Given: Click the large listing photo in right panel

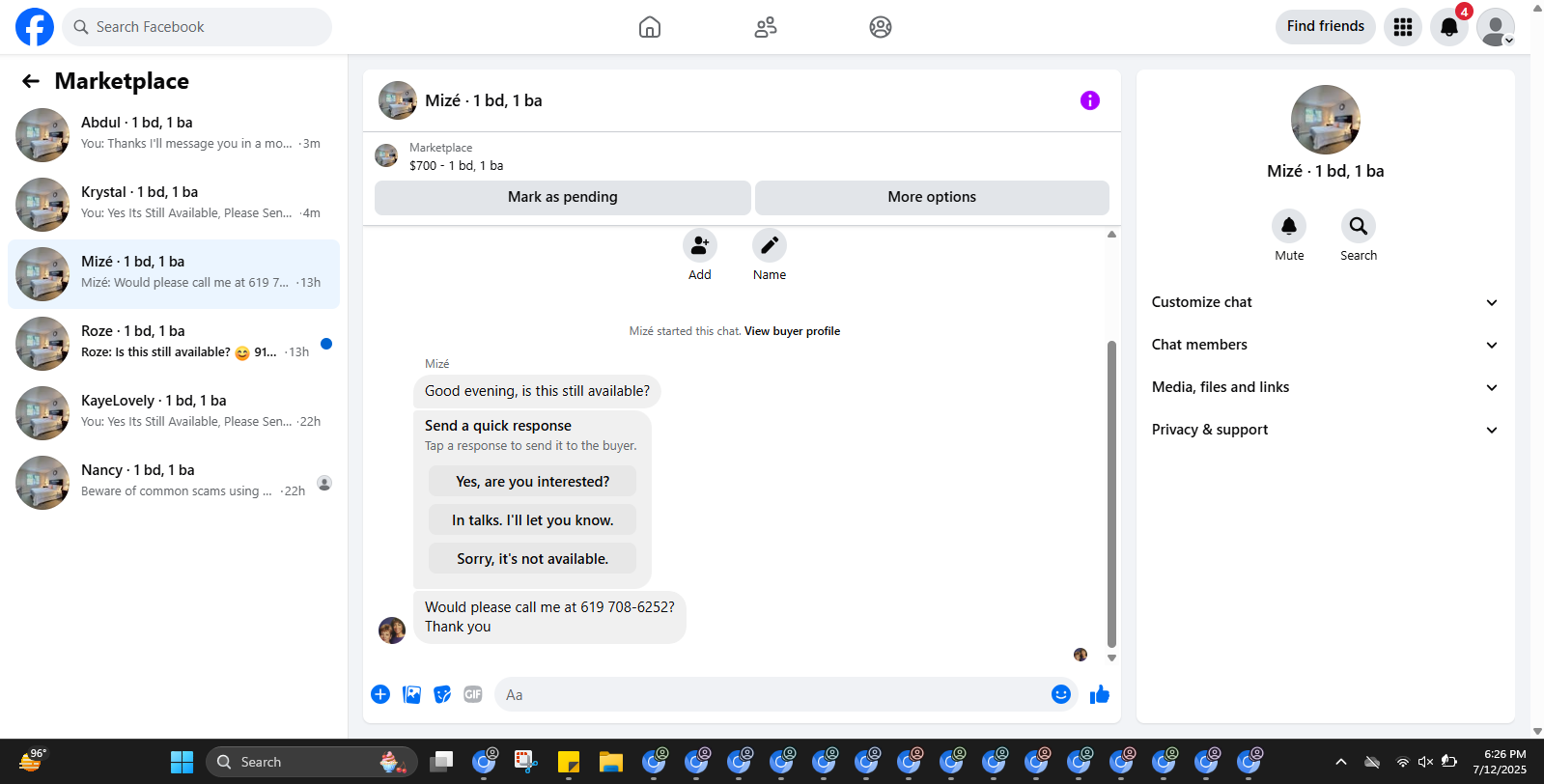Looking at the screenshot, I should [x=1326, y=120].
